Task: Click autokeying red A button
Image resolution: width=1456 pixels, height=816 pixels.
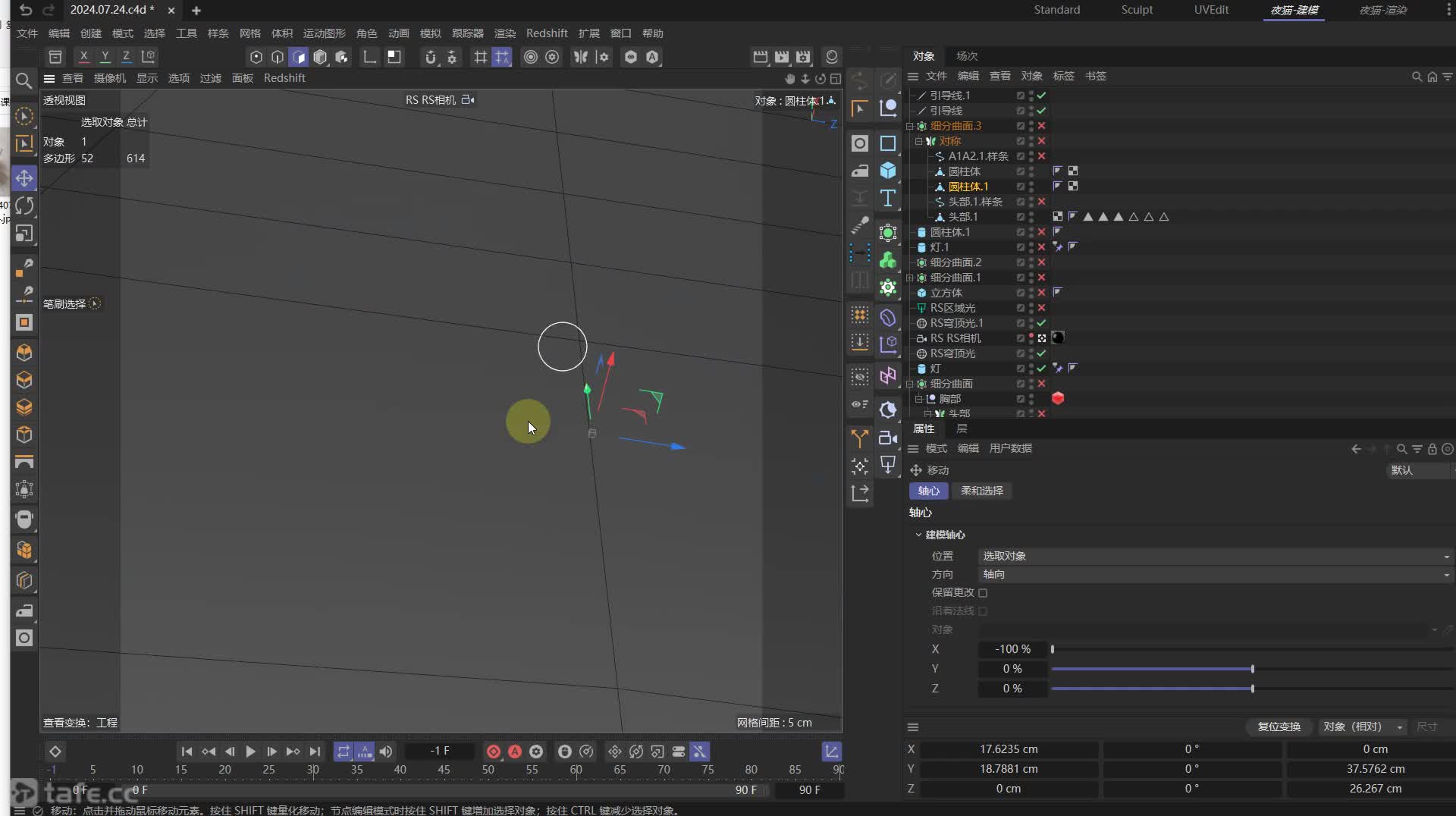Action: coord(515,752)
